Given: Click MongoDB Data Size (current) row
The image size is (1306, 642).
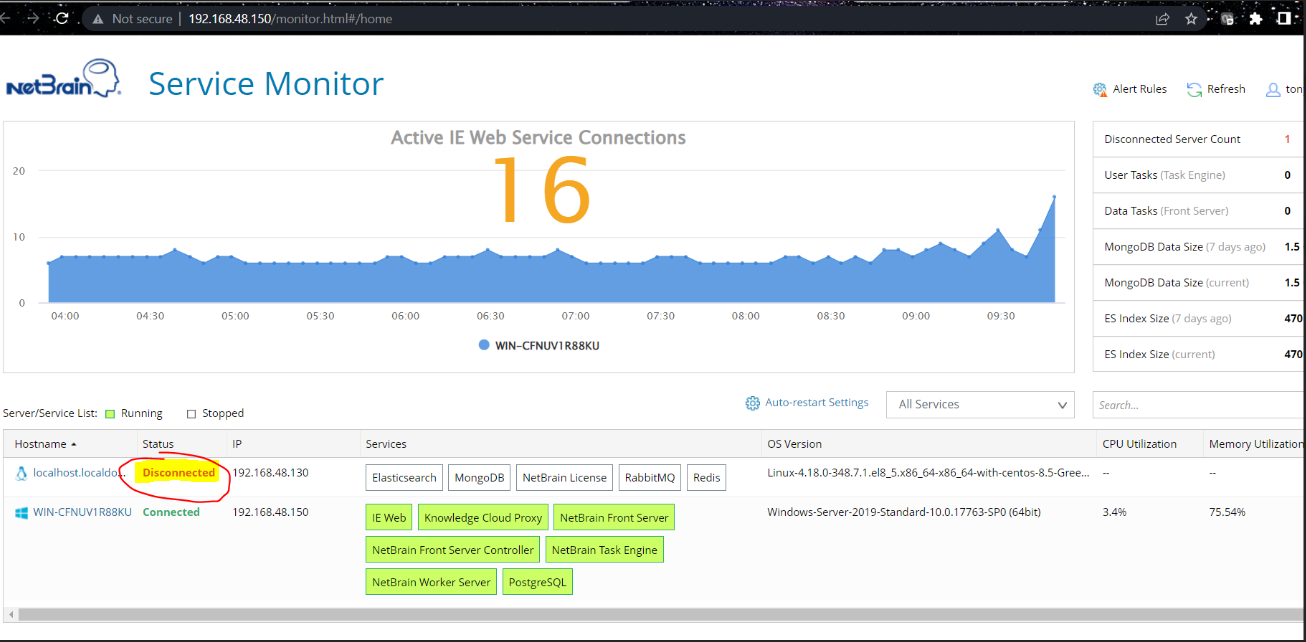Looking at the screenshot, I should pos(1199,282).
